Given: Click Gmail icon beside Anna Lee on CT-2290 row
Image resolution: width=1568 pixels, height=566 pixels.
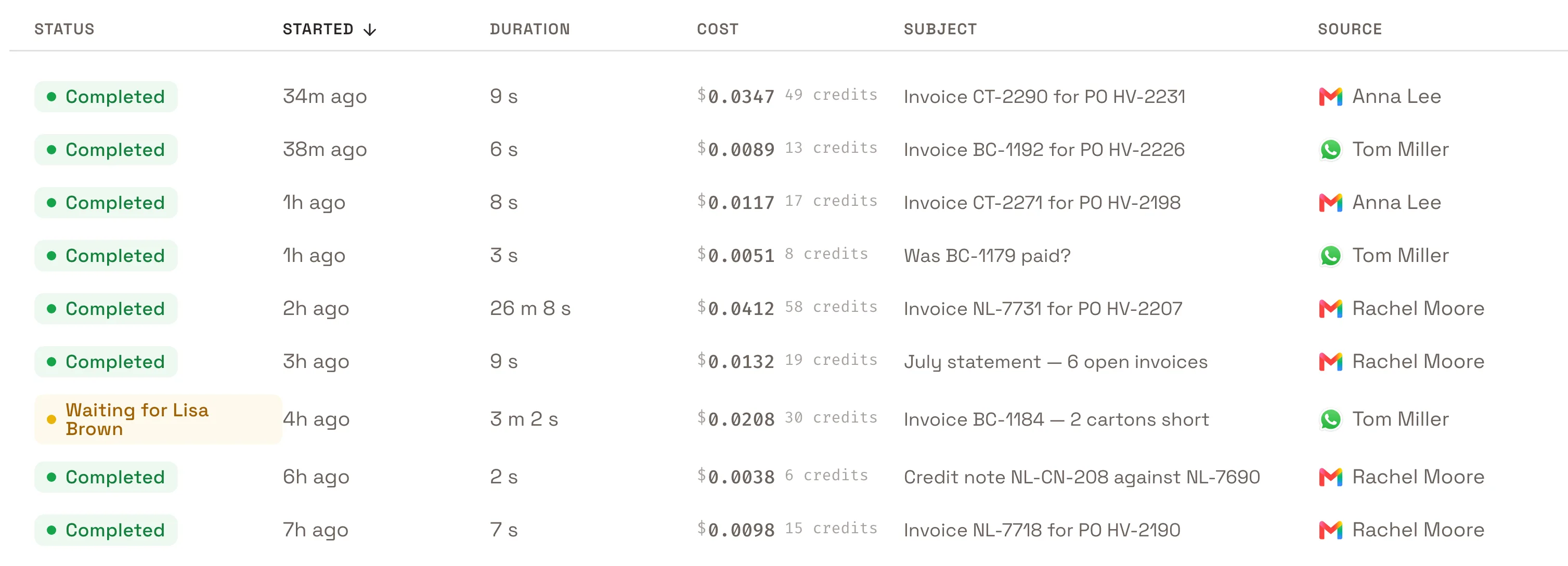Looking at the screenshot, I should [x=1331, y=97].
